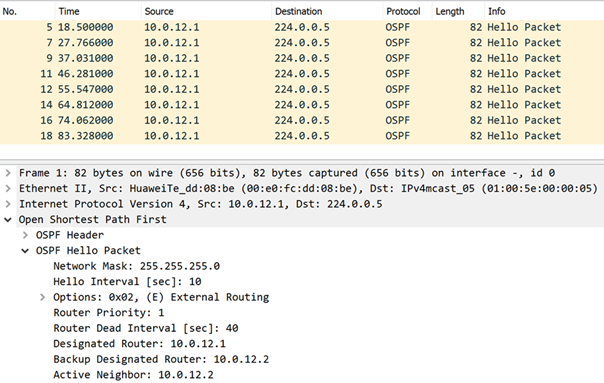
Task: Expand Internet Protocol Version 4 section
Action: coord(8,204)
